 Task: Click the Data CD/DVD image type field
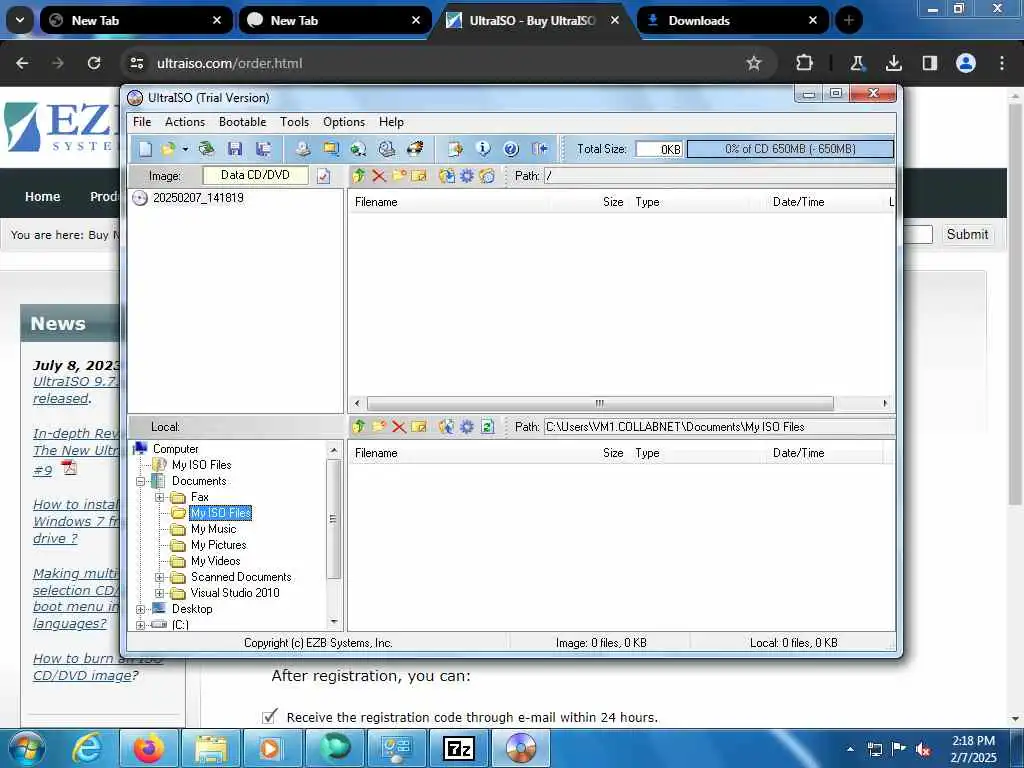click(x=255, y=175)
